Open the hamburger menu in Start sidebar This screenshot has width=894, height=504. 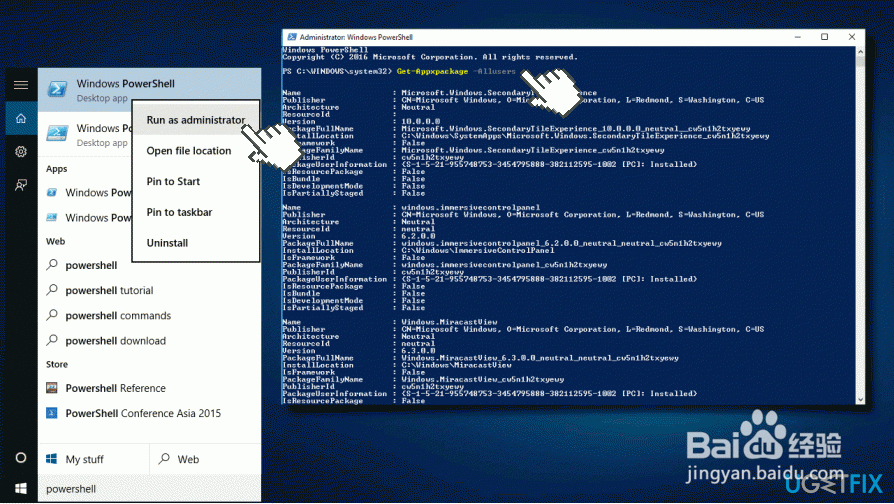pyautogui.click(x=21, y=85)
